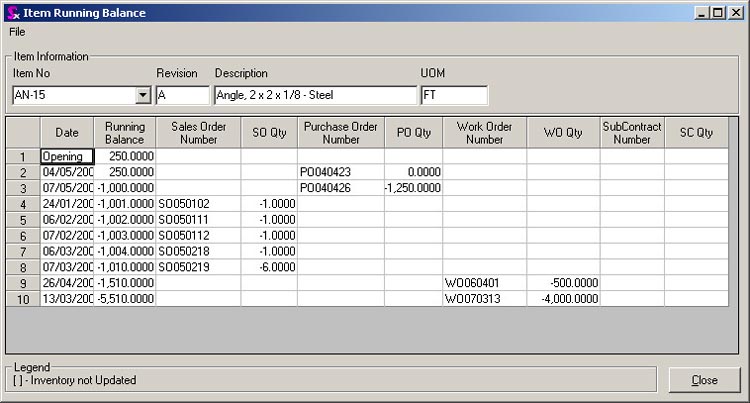Click the Revision input field
The height and width of the screenshot is (403, 750).
pos(182,96)
